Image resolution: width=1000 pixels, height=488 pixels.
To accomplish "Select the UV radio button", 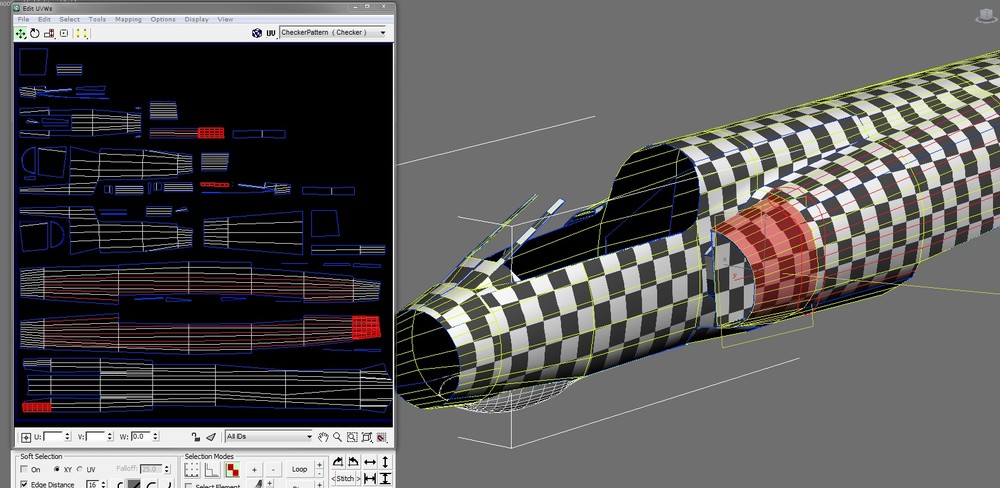I will click(79, 469).
